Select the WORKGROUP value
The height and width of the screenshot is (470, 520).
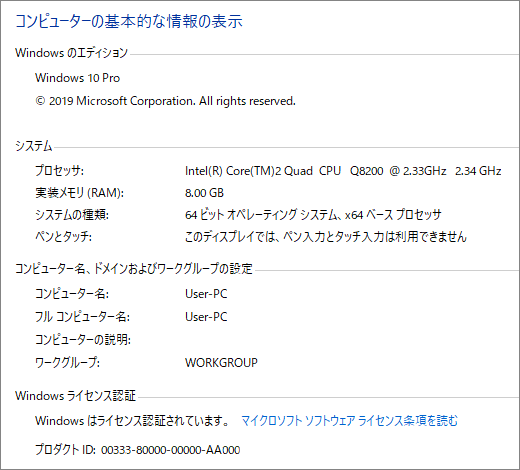221,362
